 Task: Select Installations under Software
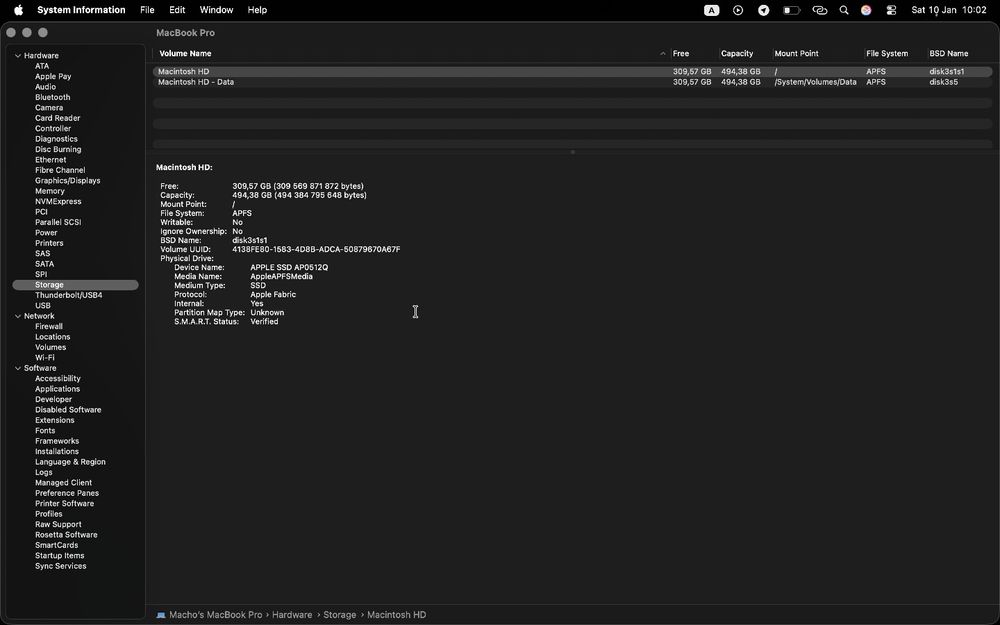click(x=57, y=452)
